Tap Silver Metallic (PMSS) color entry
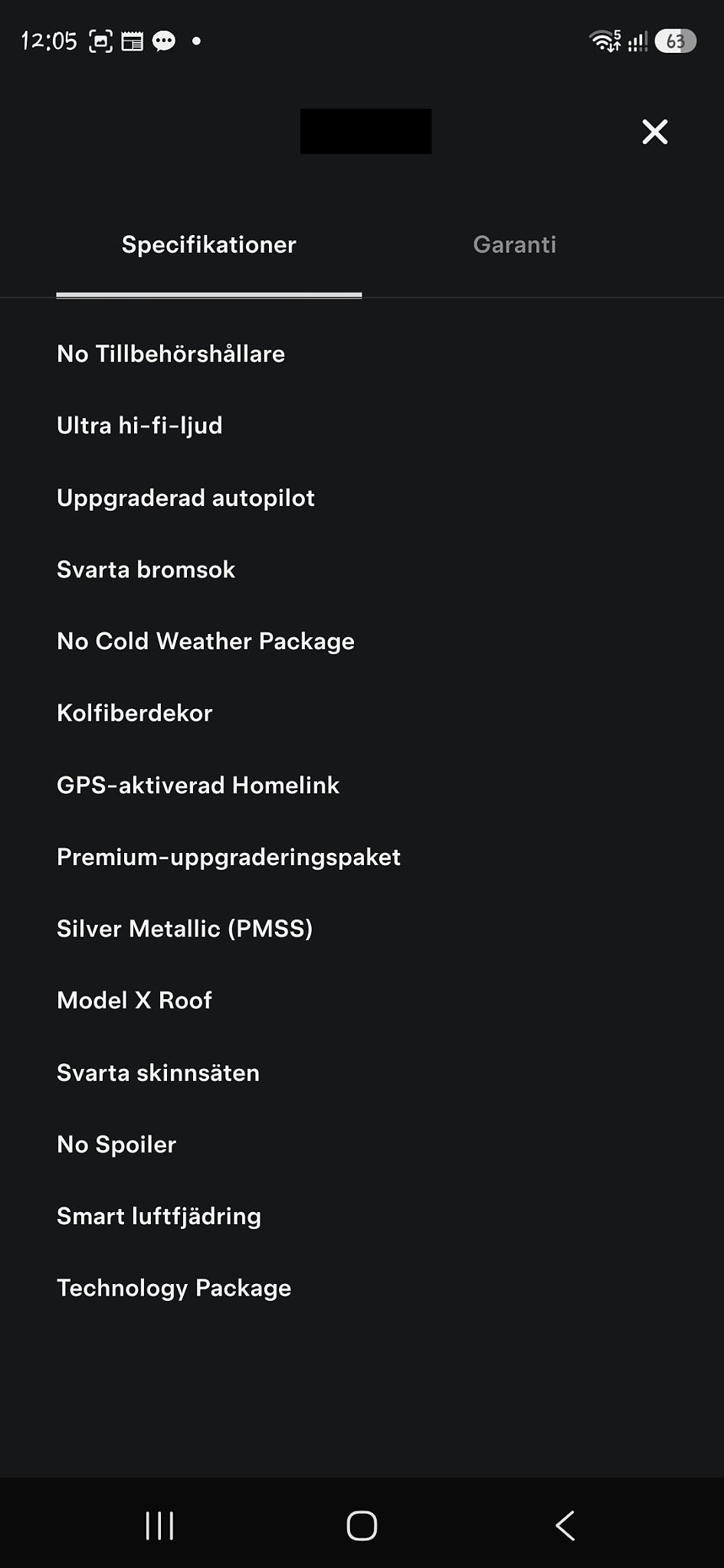Screen dimensions: 724x1568 tap(185, 929)
